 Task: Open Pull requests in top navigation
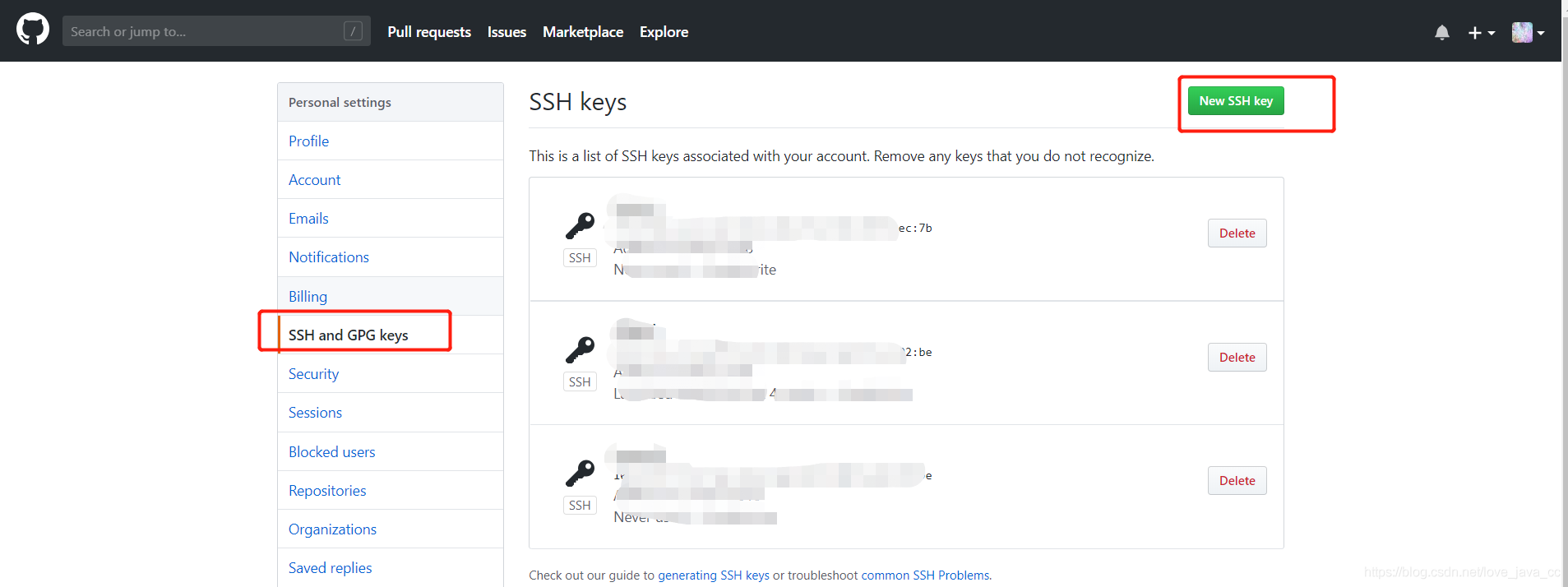click(x=429, y=32)
